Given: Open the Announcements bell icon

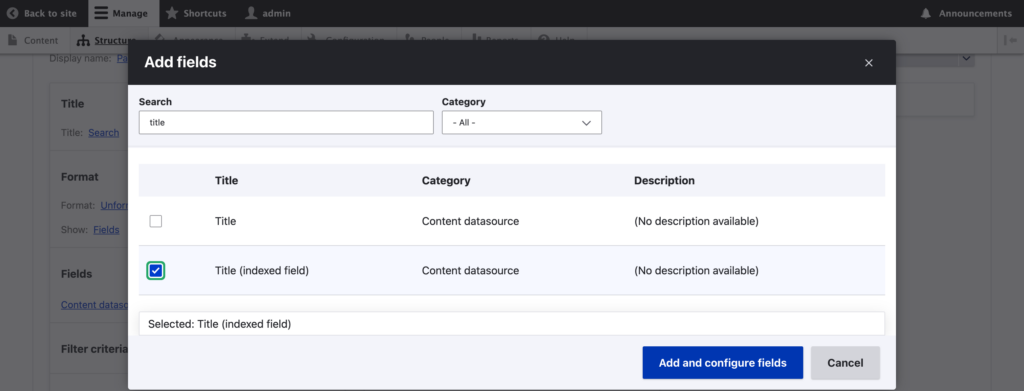Looking at the screenshot, I should click(x=925, y=13).
